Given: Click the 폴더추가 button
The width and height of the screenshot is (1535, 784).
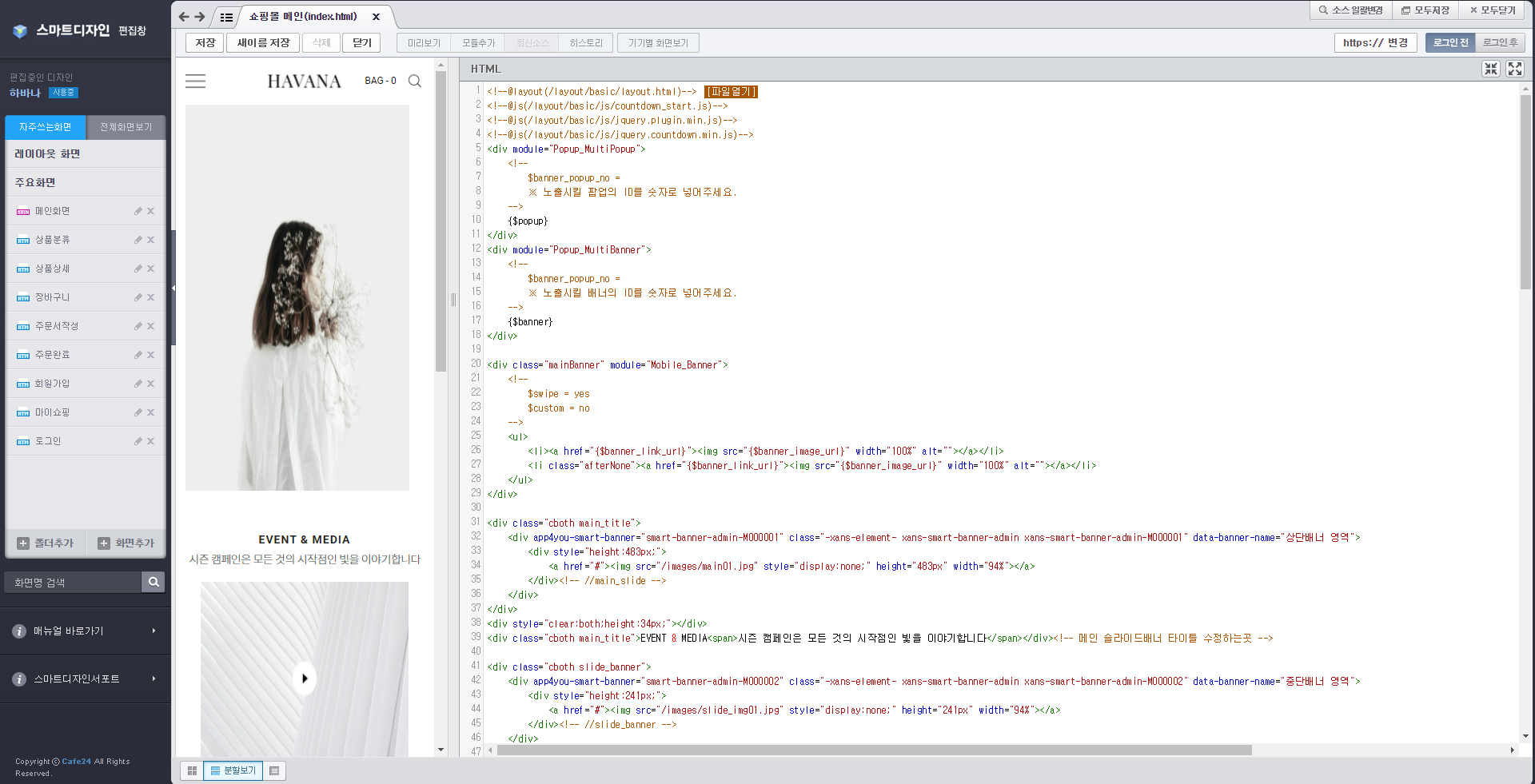Looking at the screenshot, I should [x=46, y=543].
